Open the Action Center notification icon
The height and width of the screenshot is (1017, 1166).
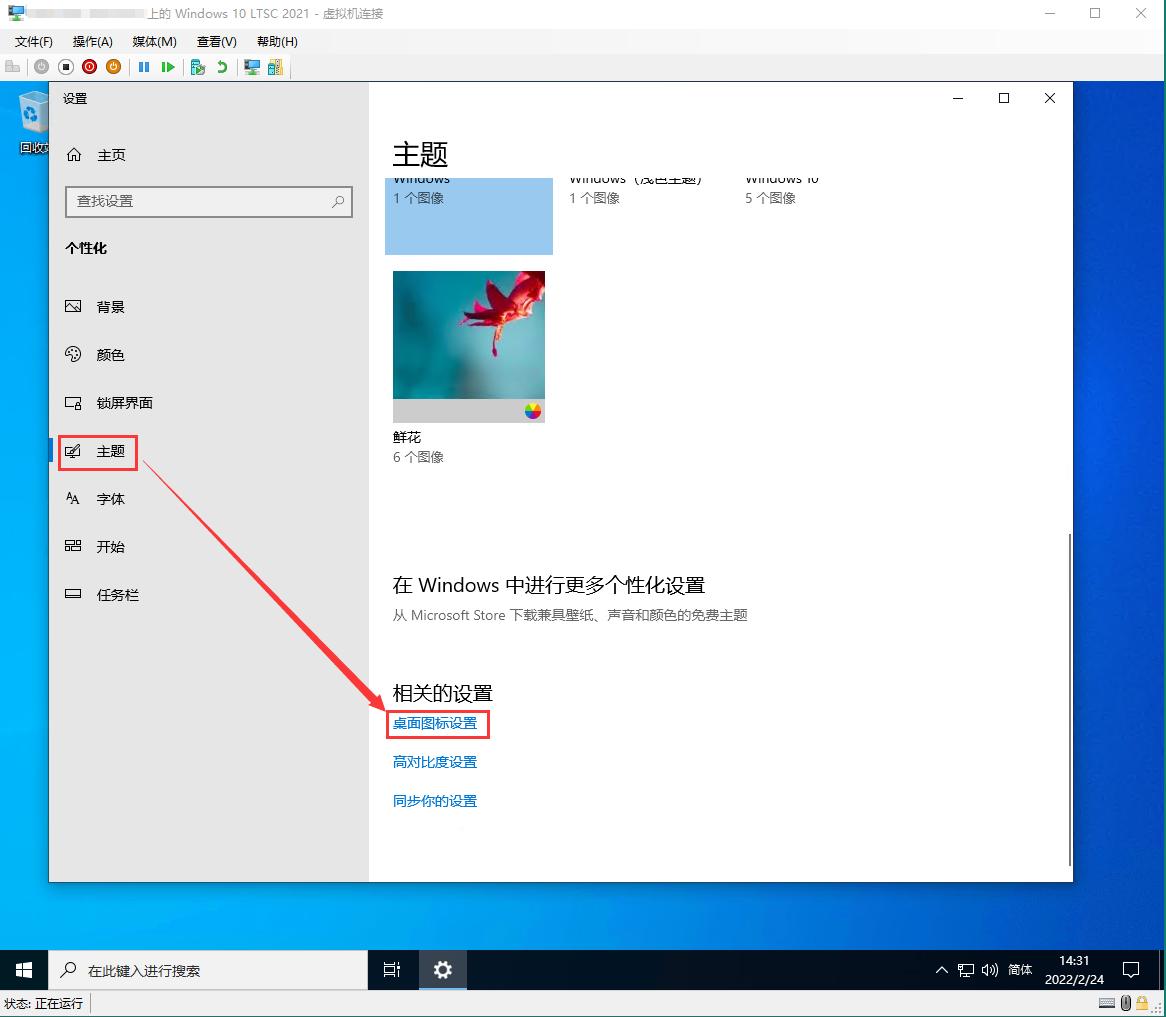(1130, 969)
